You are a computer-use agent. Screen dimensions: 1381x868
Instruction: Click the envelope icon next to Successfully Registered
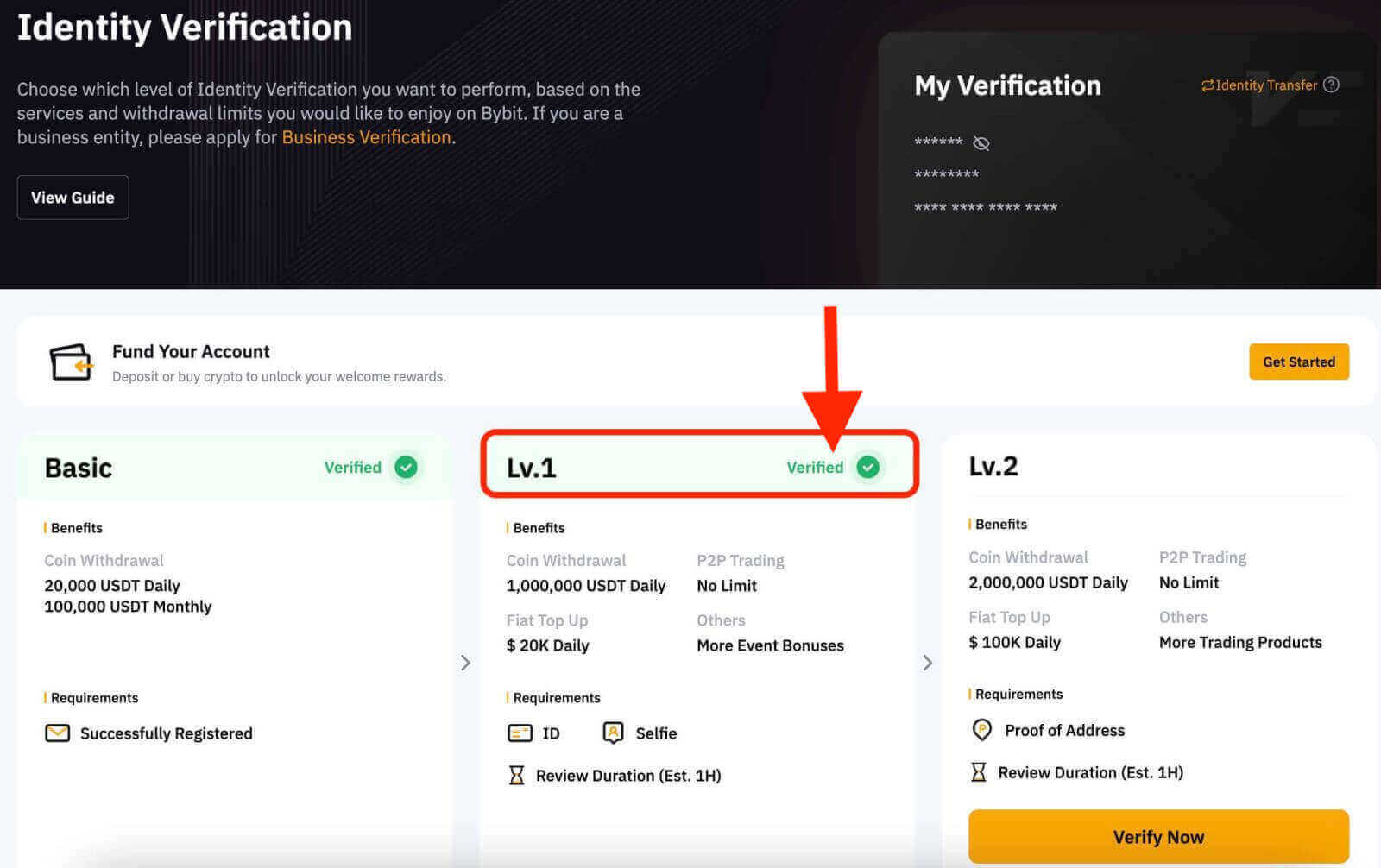click(x=56, y=733)
